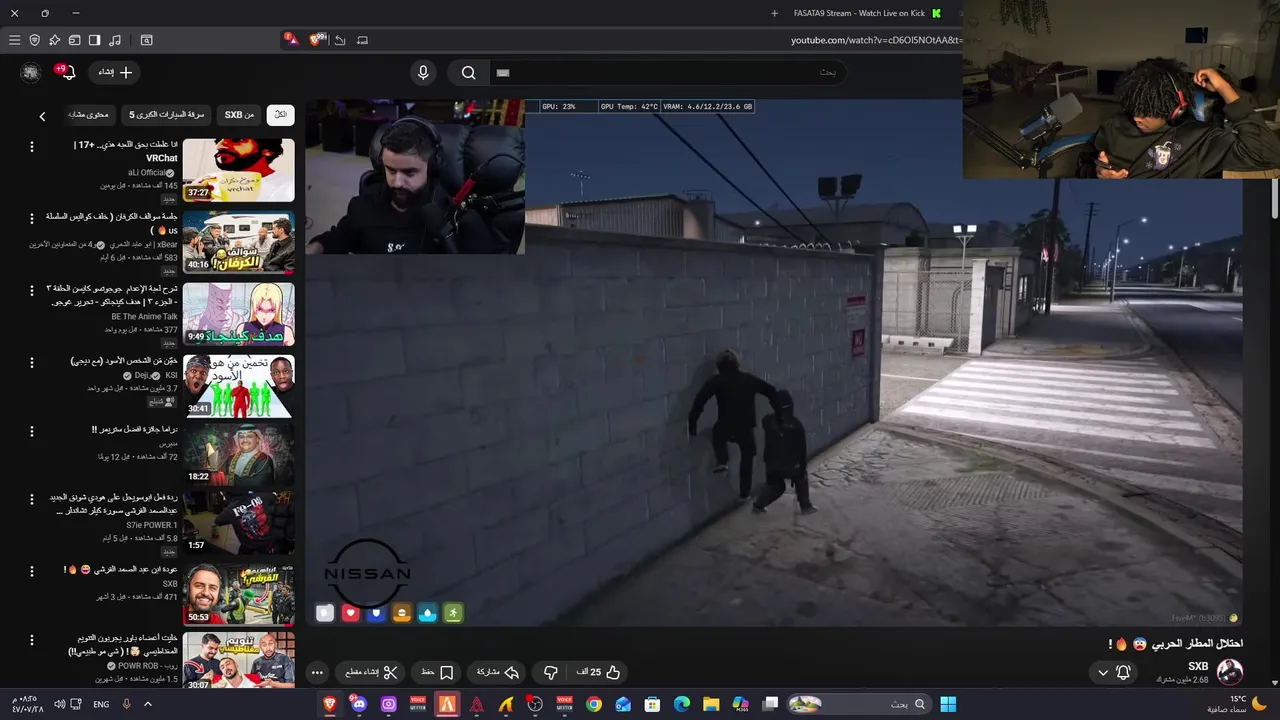This screenshot has height=720, width=1280.
Task: Expand hidden system tray icons chevron
Action: pyautogui.click(x=148, y=704)
